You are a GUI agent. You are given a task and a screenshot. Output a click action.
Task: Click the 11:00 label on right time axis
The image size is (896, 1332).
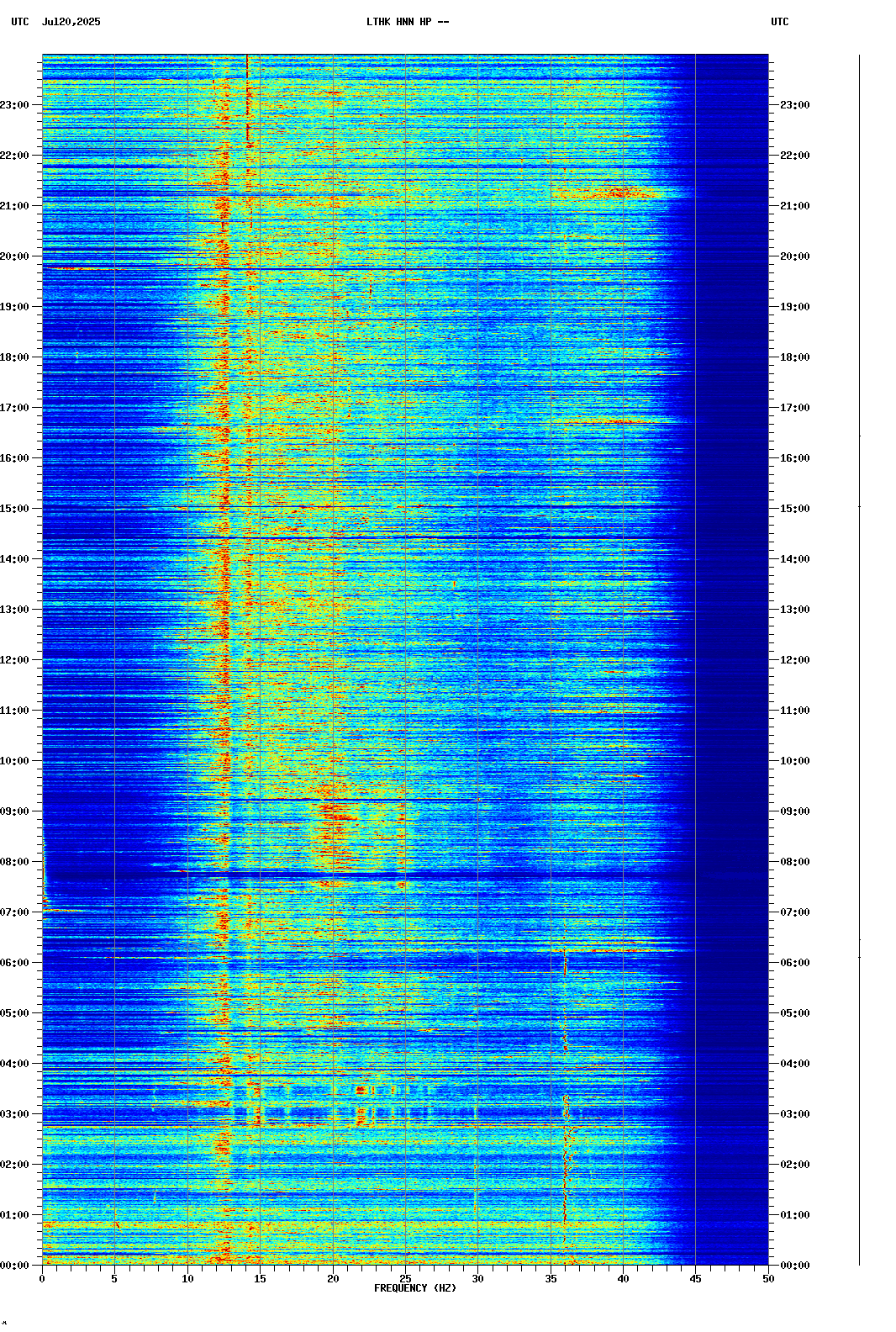[x=795, y=711]
